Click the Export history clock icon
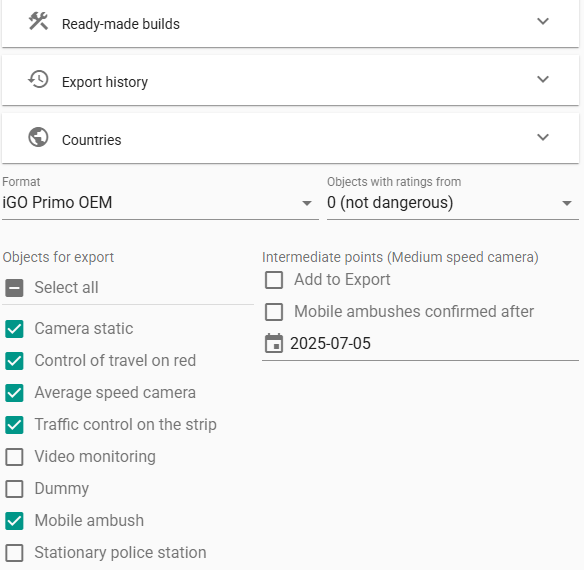 pyautogui.click(x=38, y=79)
